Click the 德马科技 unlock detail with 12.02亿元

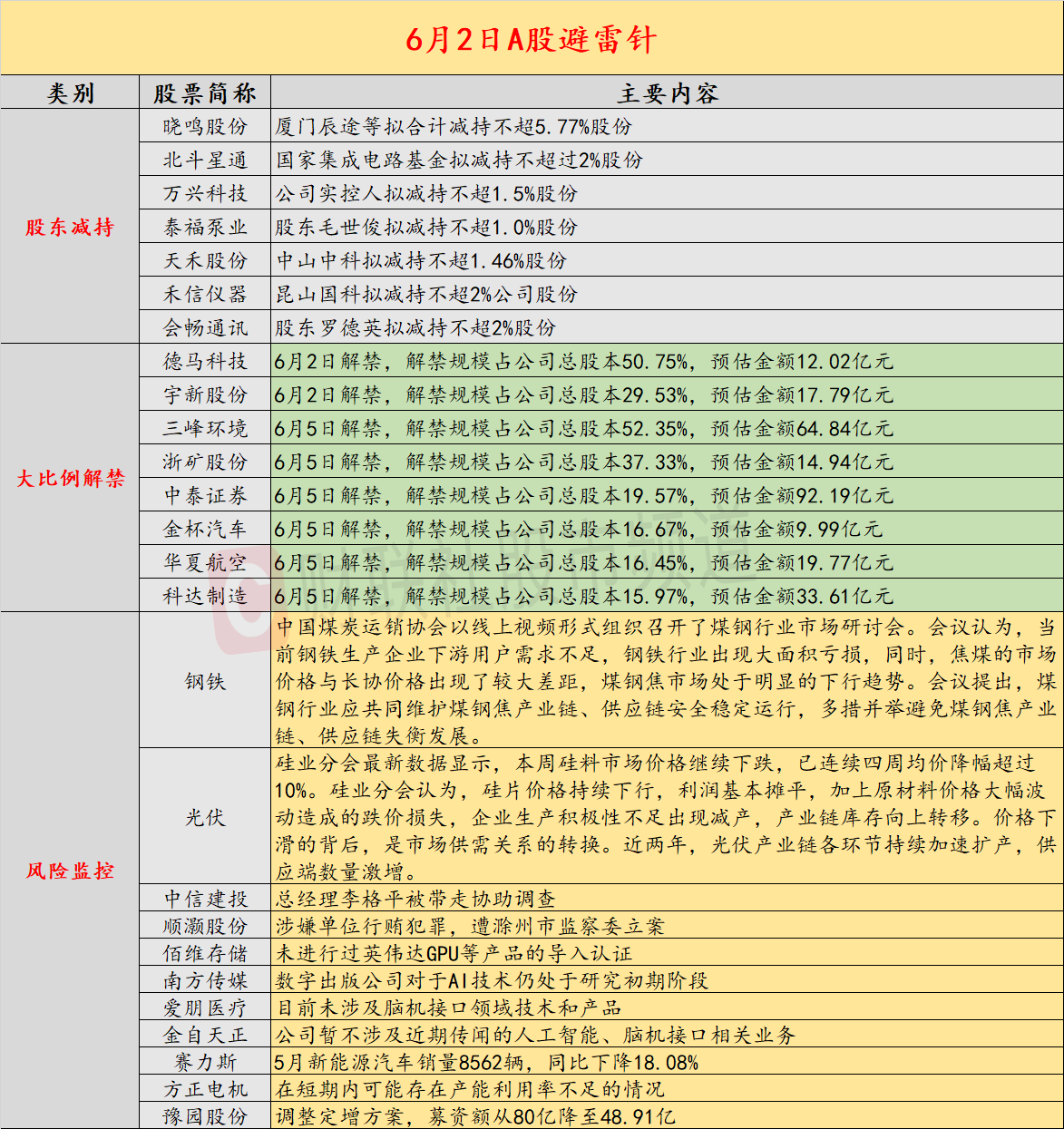(583, 361)
